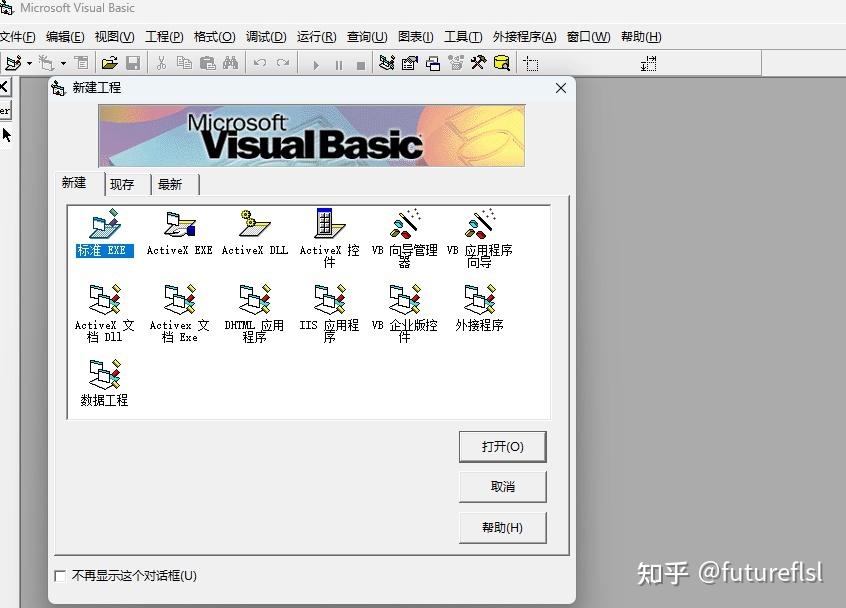Click the Add Standard EXE project toolbar icon

(13, 63)
